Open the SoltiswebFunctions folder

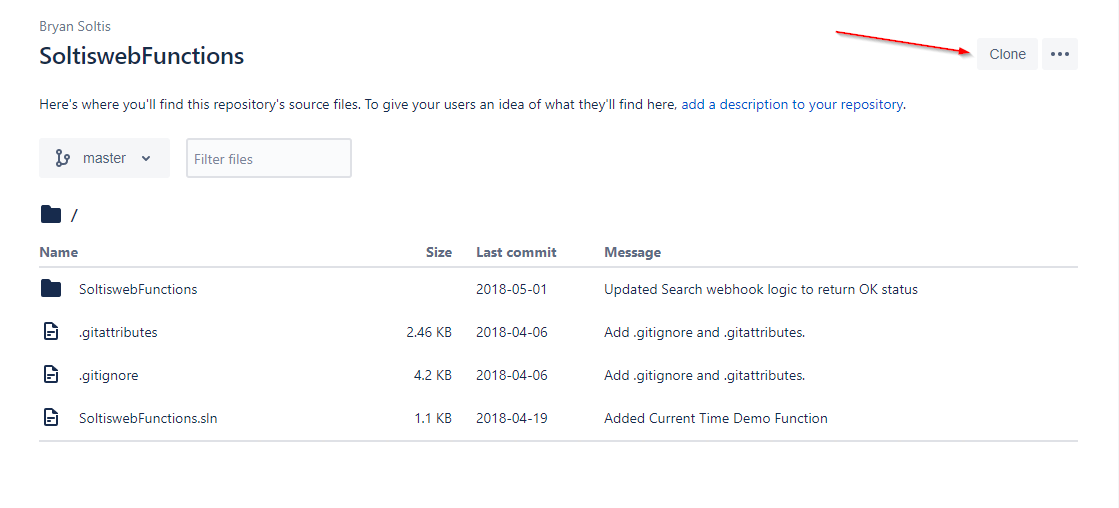[138, 289]
